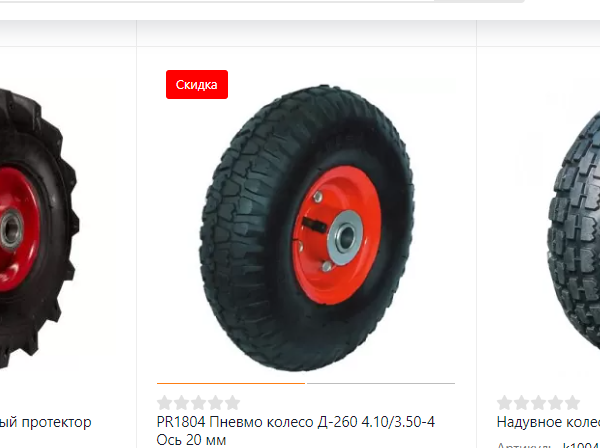Click first rating star of Надувное колесо

504,403
